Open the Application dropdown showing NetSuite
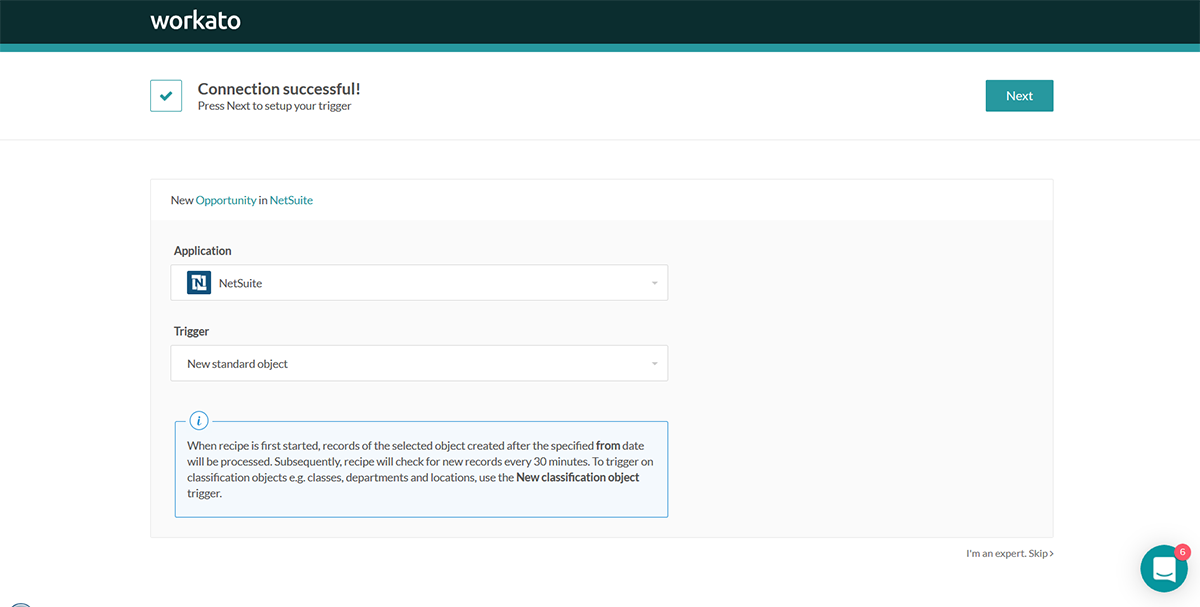1200x607 pixels. [x=419, y=283]
